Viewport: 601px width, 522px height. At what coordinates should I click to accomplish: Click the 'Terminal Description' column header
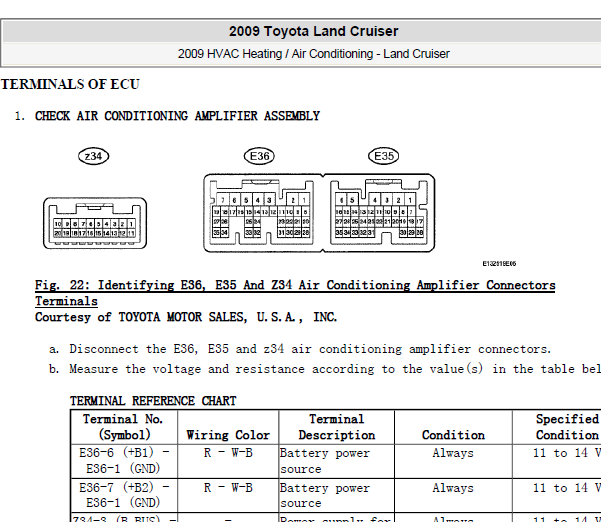click(x=337, y=427)
